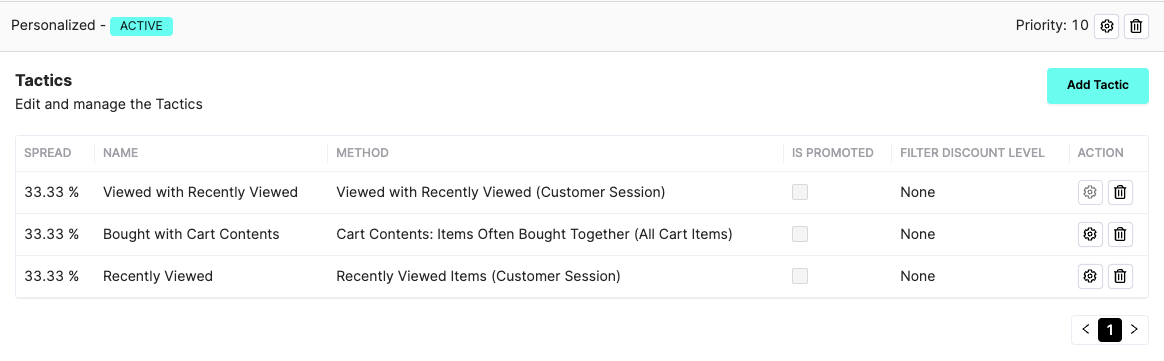
Task: Click the Add Tactic button
Action: coord(1097,85)
